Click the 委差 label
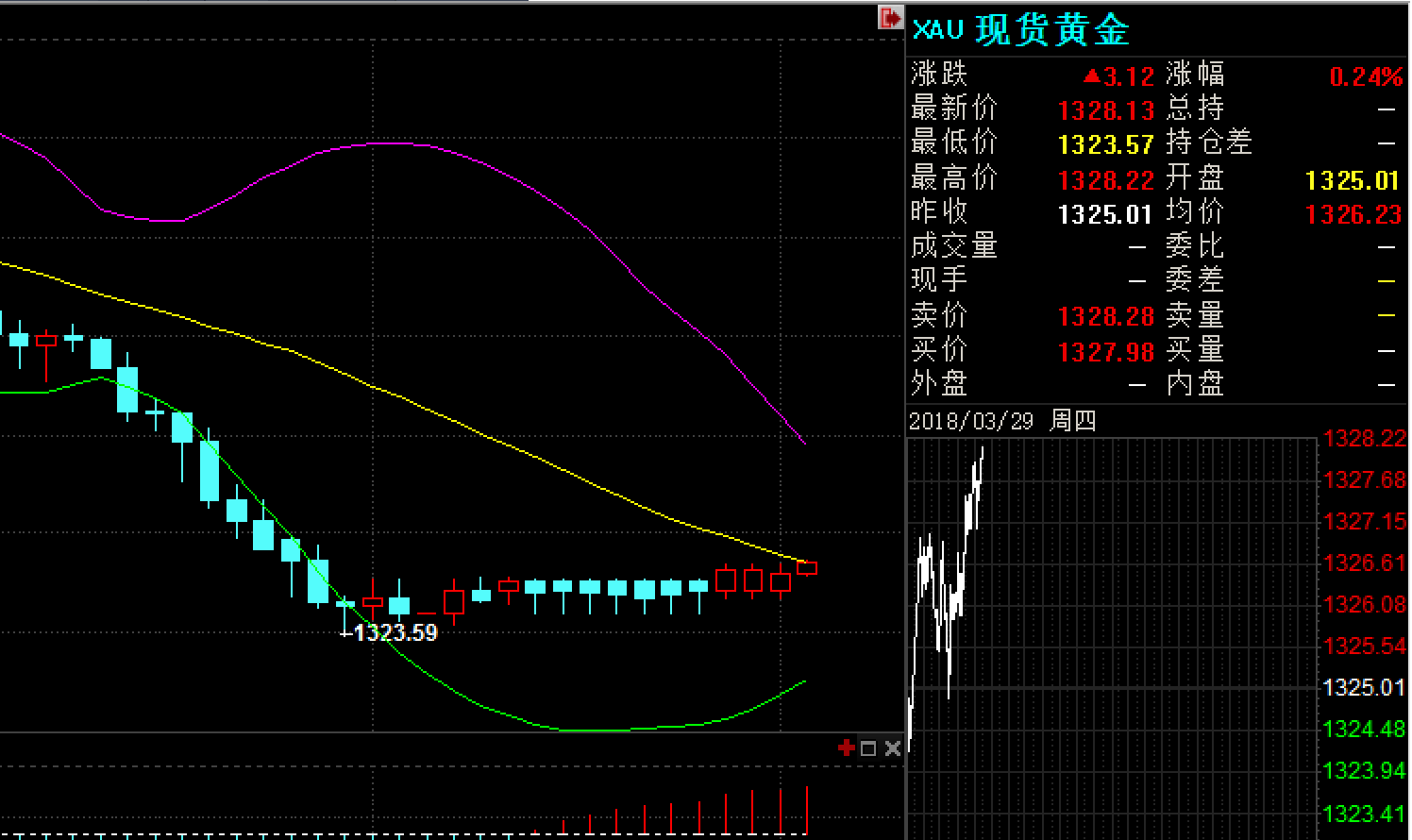Screen dimensions: 1412x840 pyautogui.click(x=1195, y=280)
